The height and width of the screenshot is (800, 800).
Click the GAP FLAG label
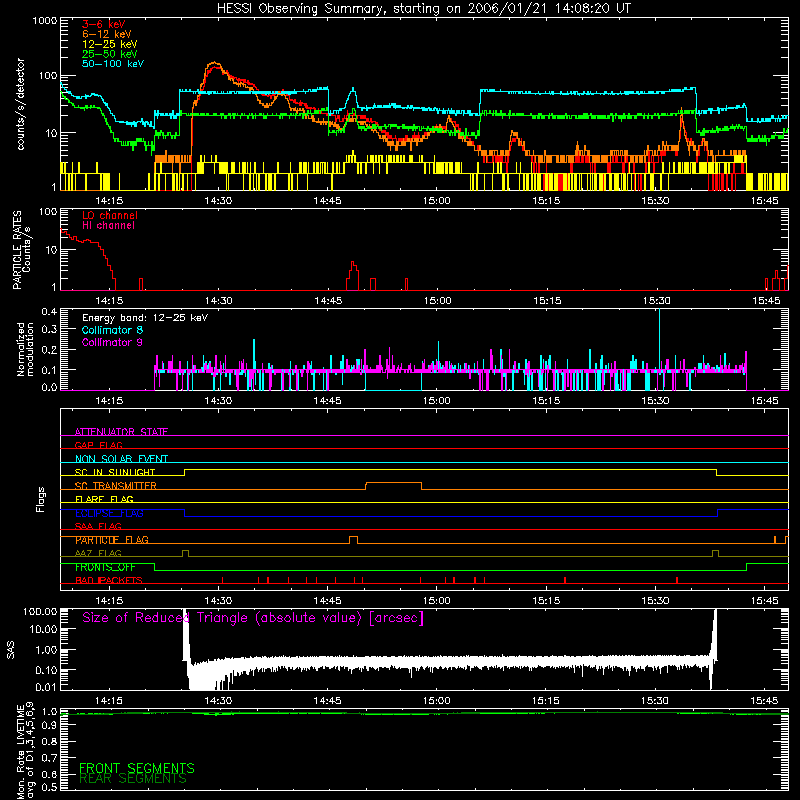[98, 445]
